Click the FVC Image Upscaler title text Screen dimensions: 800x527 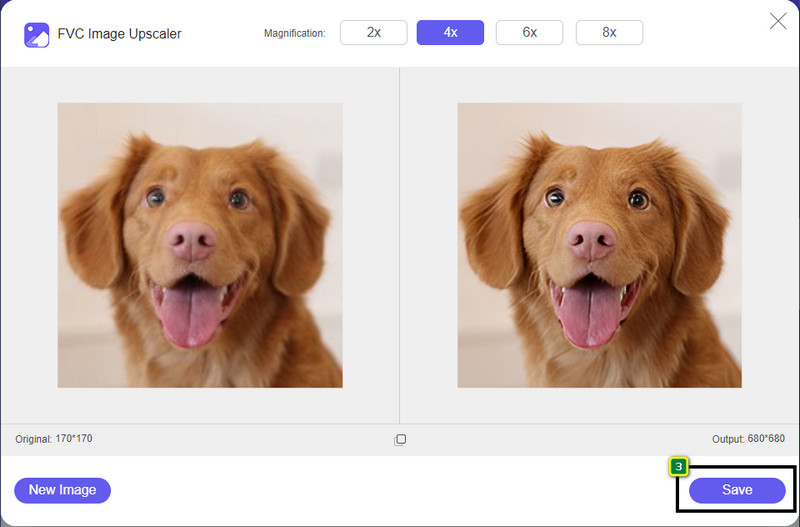pyautogui.click(x=119, y=34)
